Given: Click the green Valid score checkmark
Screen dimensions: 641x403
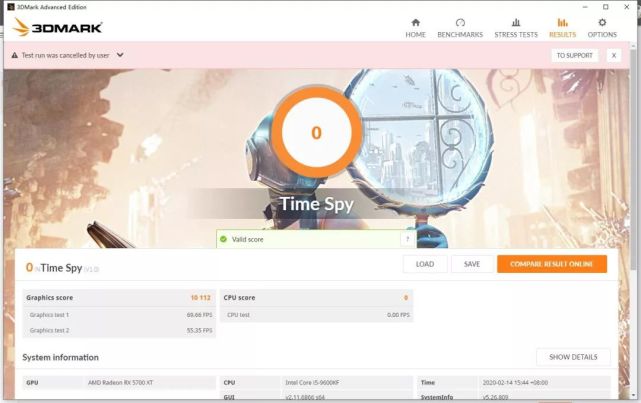Looking at the screenshot, I should tap(223, 239).
